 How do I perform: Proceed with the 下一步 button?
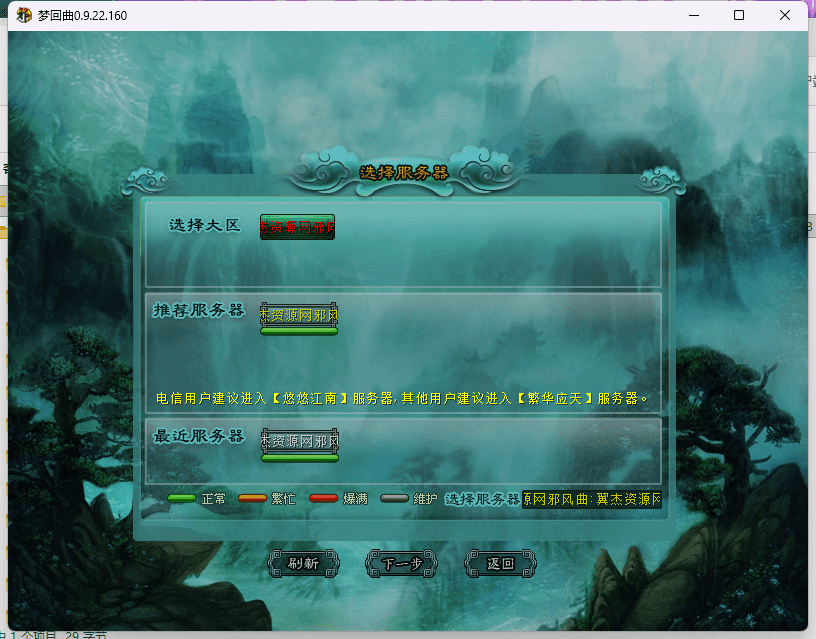coord(401,563)
